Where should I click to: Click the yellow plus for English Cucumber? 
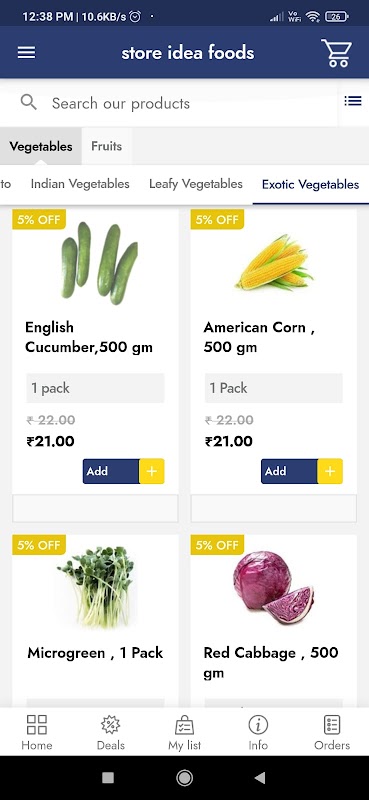point(152,471)
